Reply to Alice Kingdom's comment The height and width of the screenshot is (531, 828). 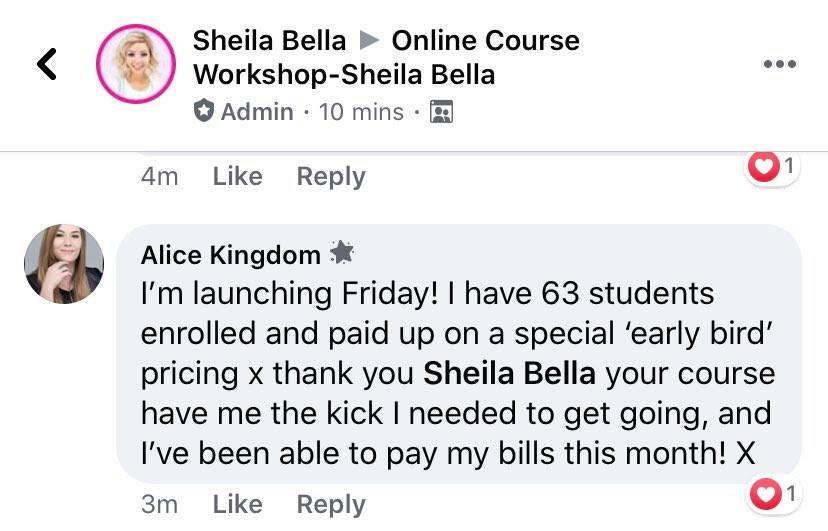click(331, 505)
